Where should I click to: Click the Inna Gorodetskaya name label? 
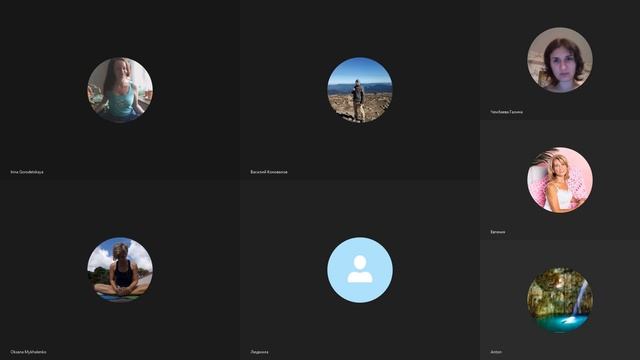(27, 172)
